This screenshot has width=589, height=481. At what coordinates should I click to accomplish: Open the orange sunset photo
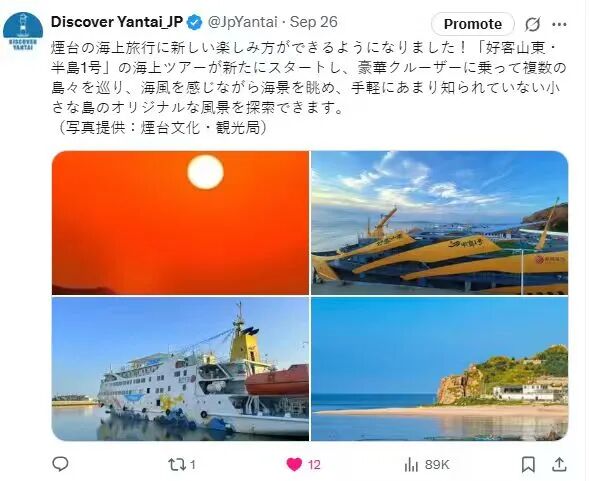click(x=180, y=222)
